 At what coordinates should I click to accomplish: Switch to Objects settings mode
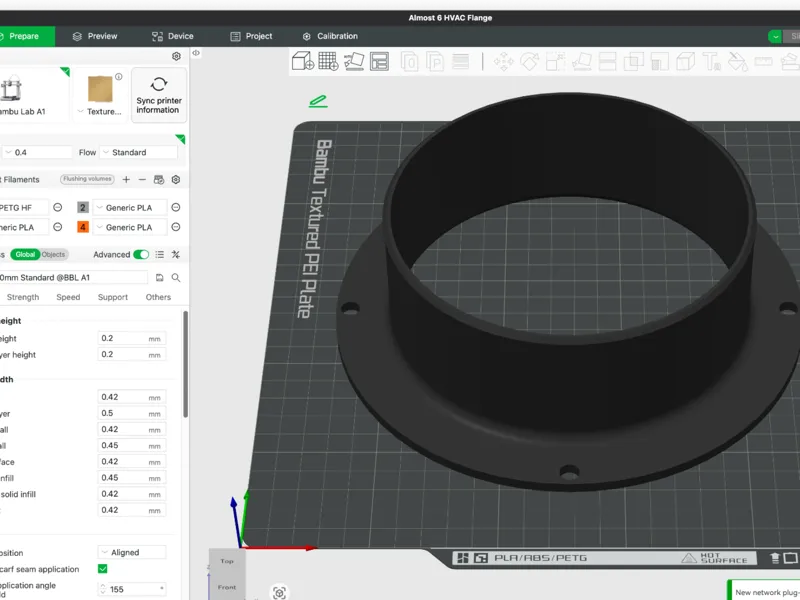[x=54, y=255]
